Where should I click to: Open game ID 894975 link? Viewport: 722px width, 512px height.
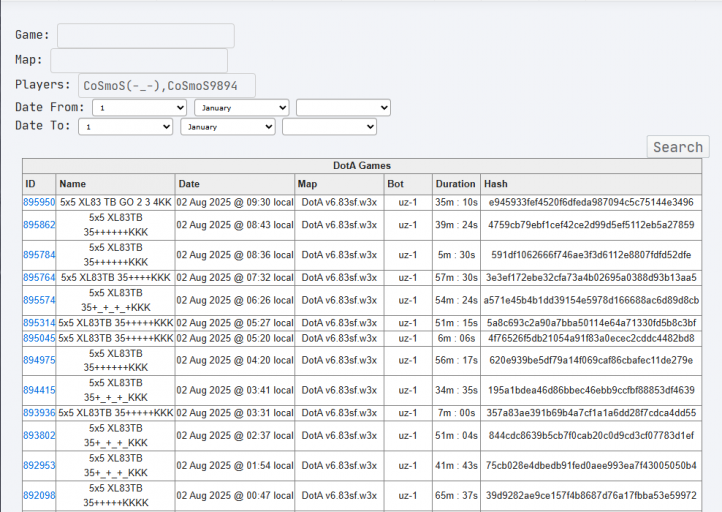(39, 360)
